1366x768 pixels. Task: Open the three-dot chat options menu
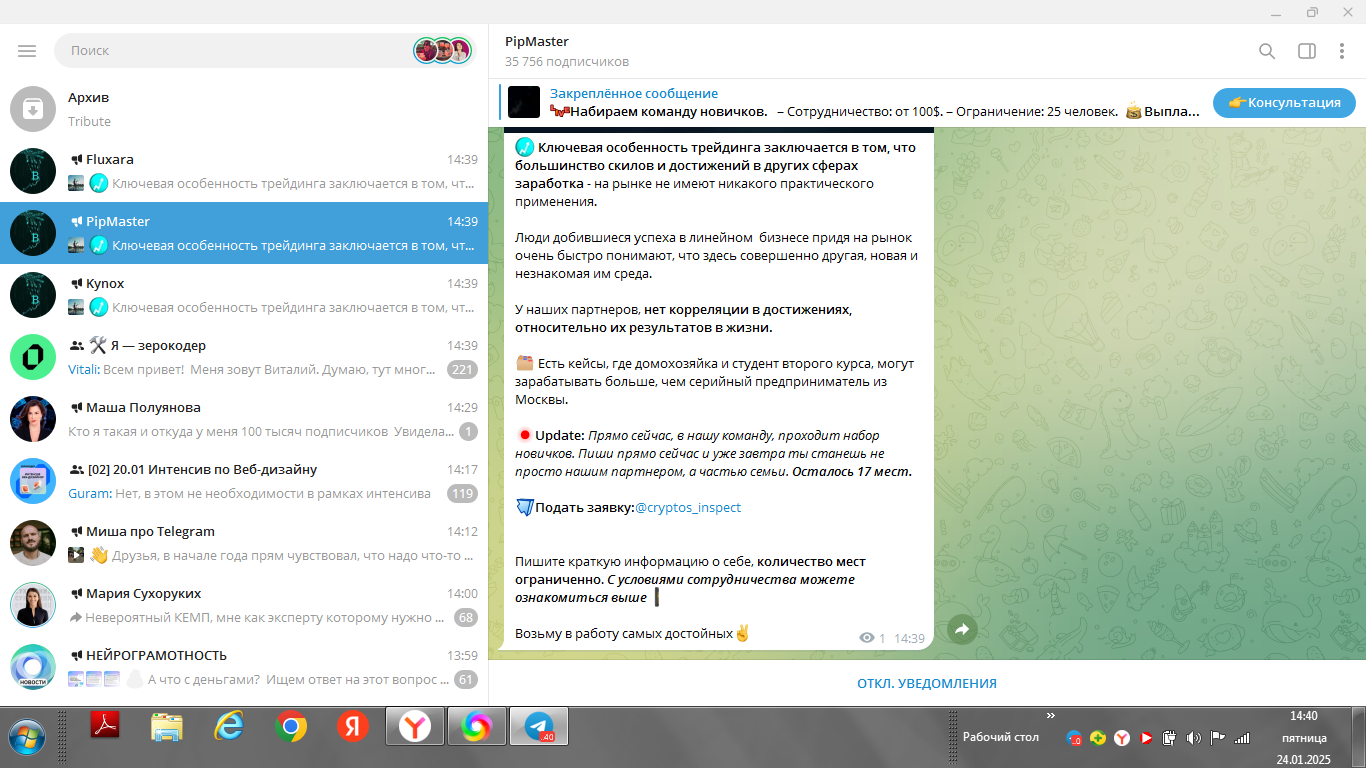click(x=1342, y=51)
